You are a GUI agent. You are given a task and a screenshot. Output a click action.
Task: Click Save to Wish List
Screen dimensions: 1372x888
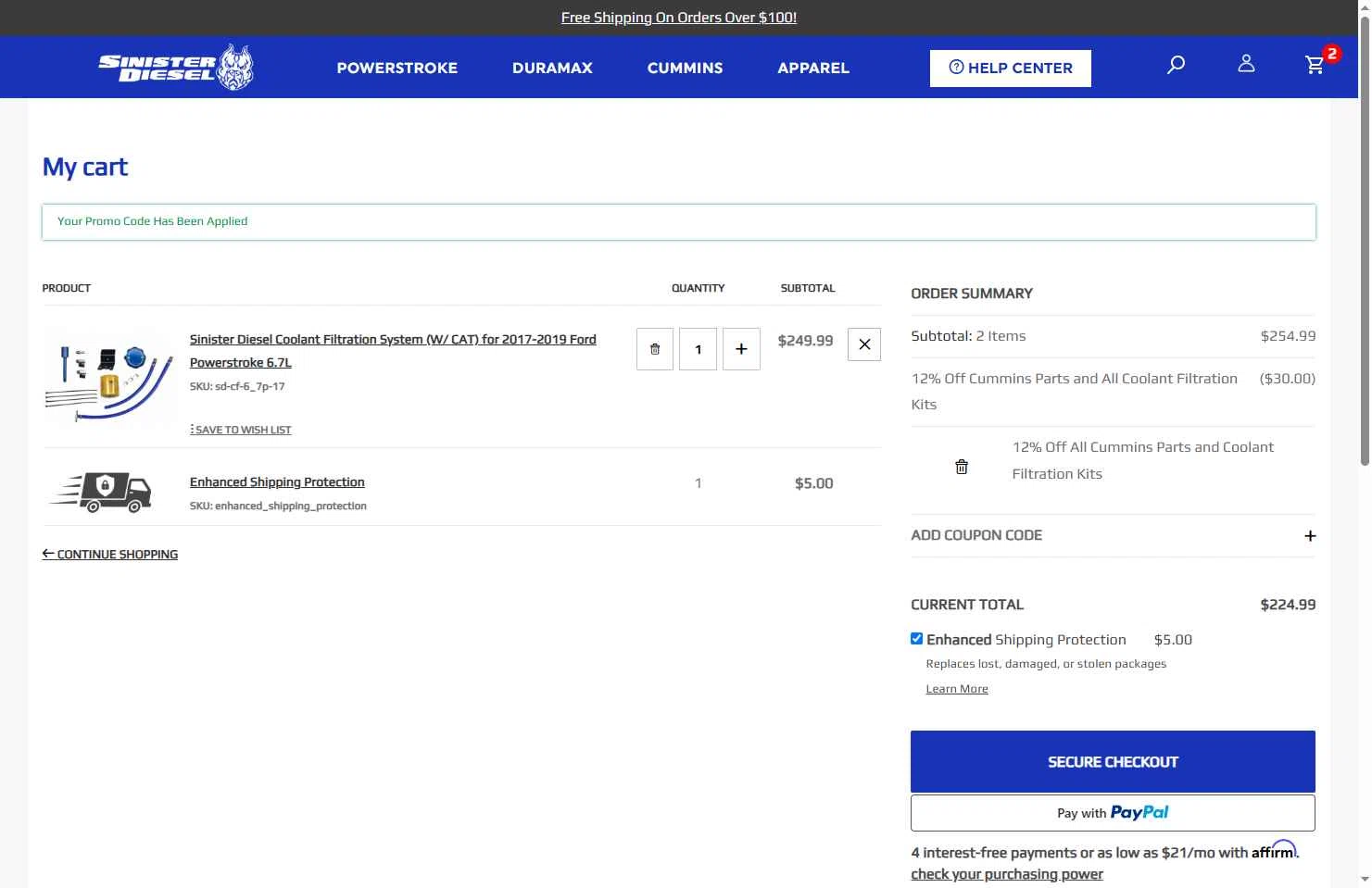241,430
